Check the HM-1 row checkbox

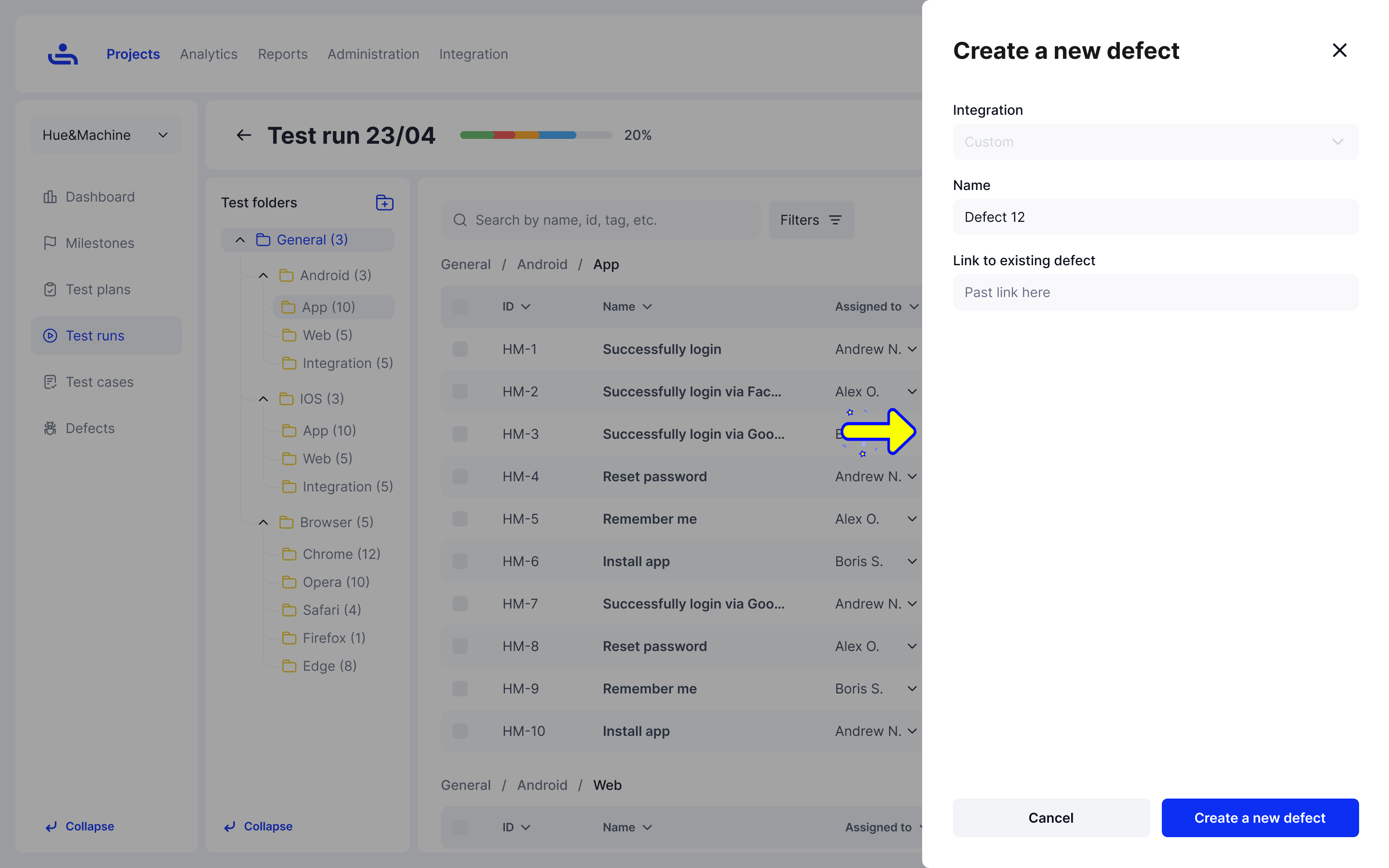click(x=460, y=349)
